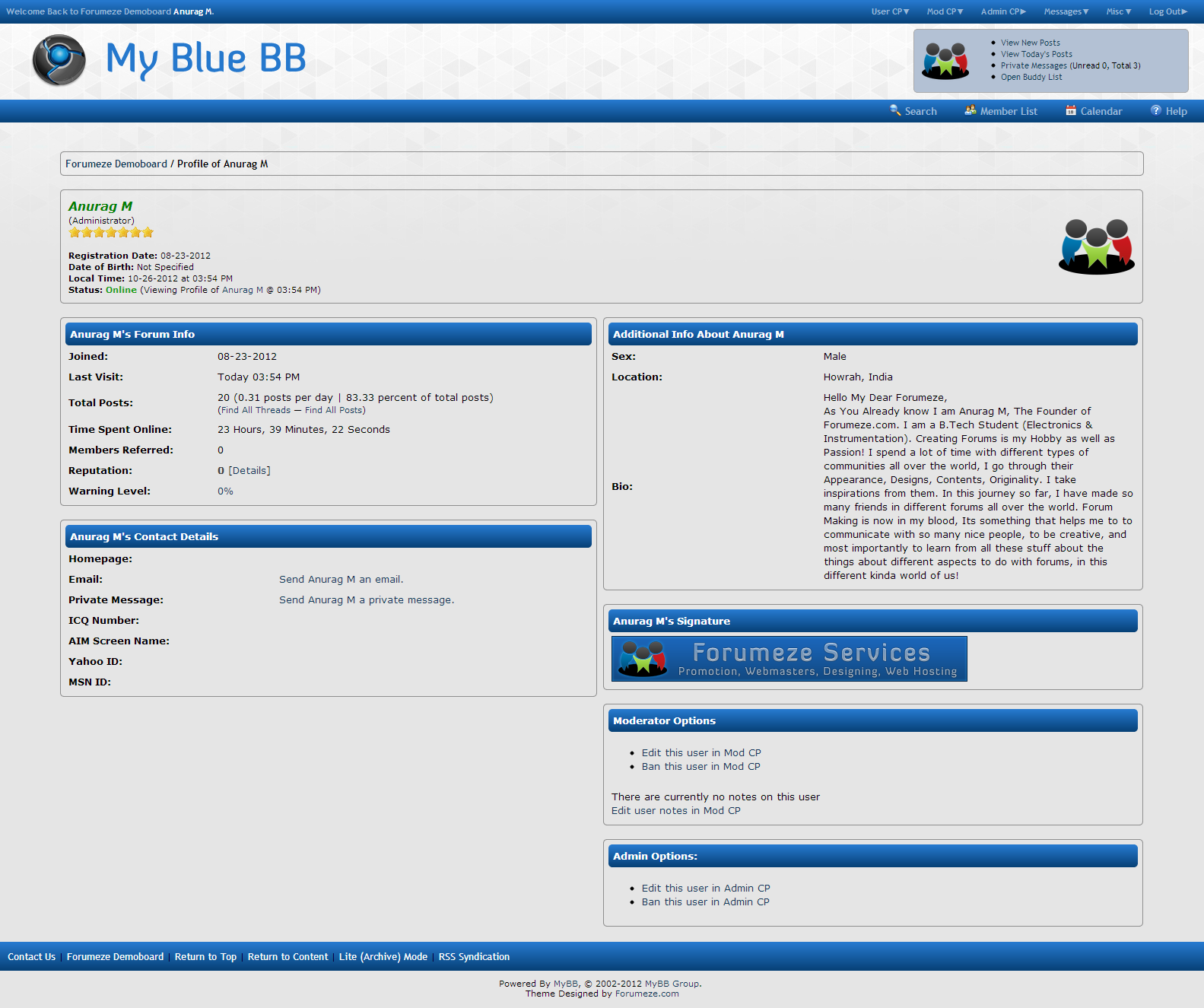Expand the User CP dropdown menu
The image size is (1204, 1008).
pos(890,11)
